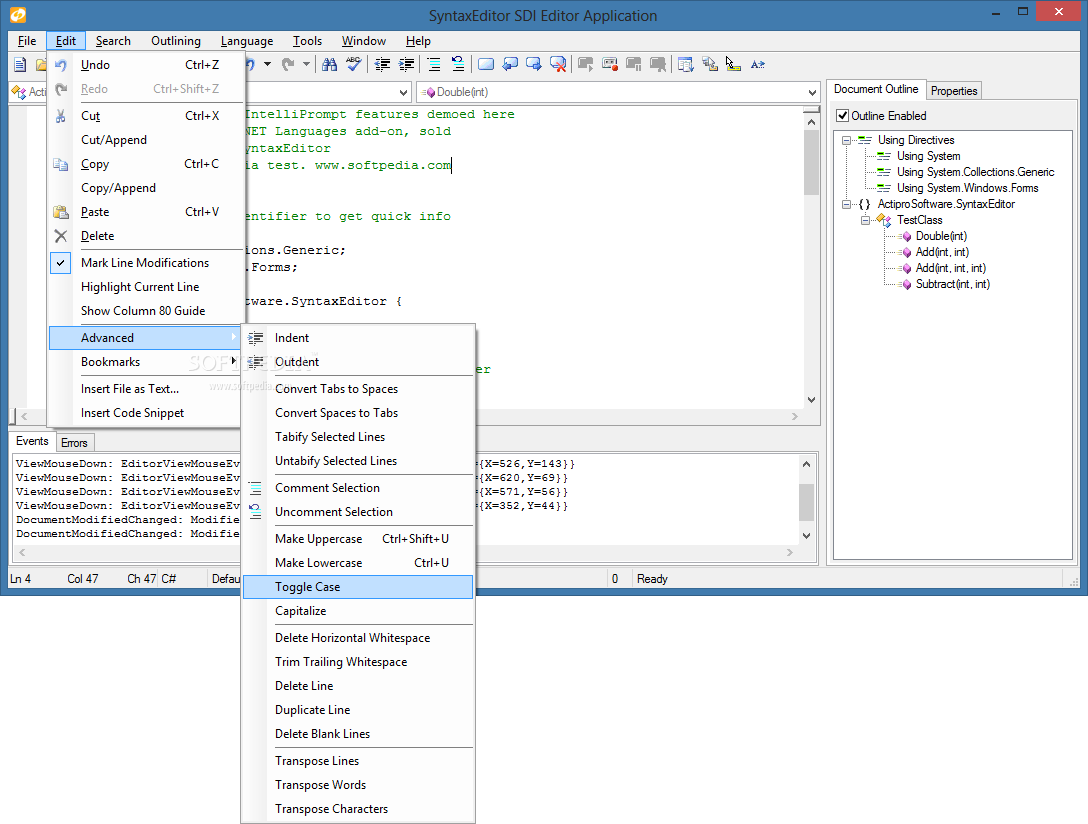This screenshot has width=1088, height=824.
Task: Click the List Members toolbar icon
Action: pos(686,65)
